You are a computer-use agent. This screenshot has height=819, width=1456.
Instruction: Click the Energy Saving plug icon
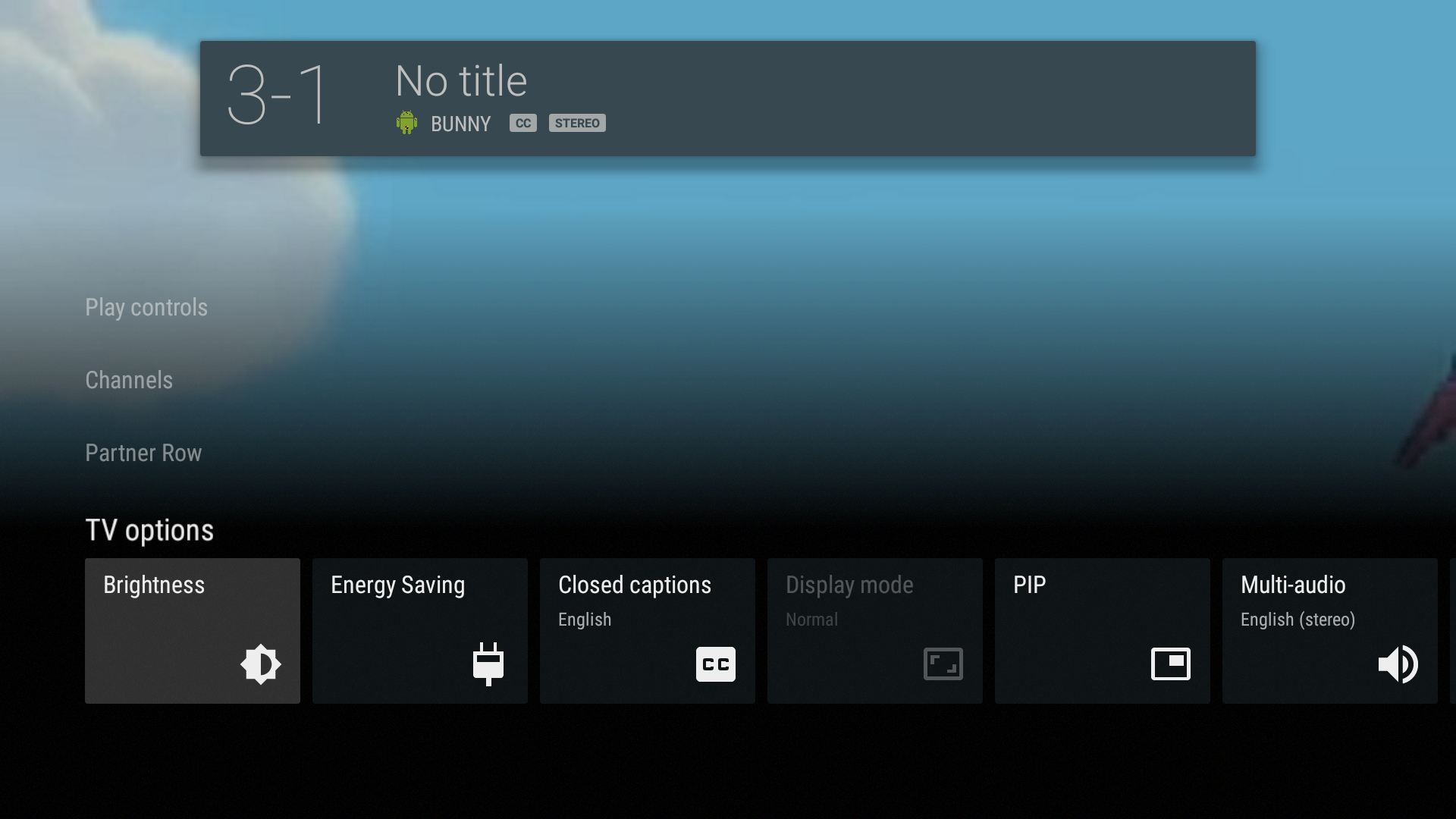click(x=489, y=664)
